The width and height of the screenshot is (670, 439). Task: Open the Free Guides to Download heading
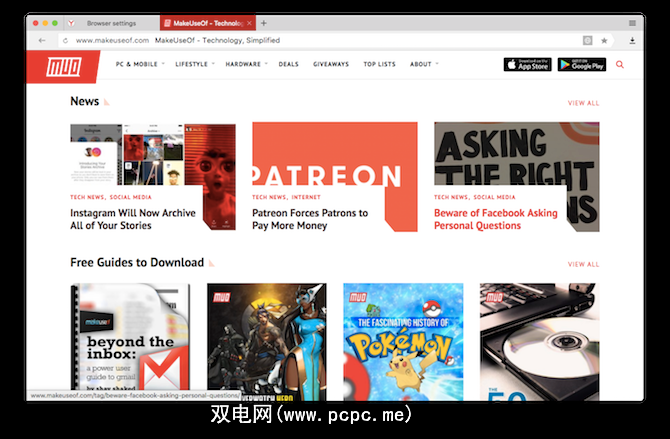coord(137,262)
